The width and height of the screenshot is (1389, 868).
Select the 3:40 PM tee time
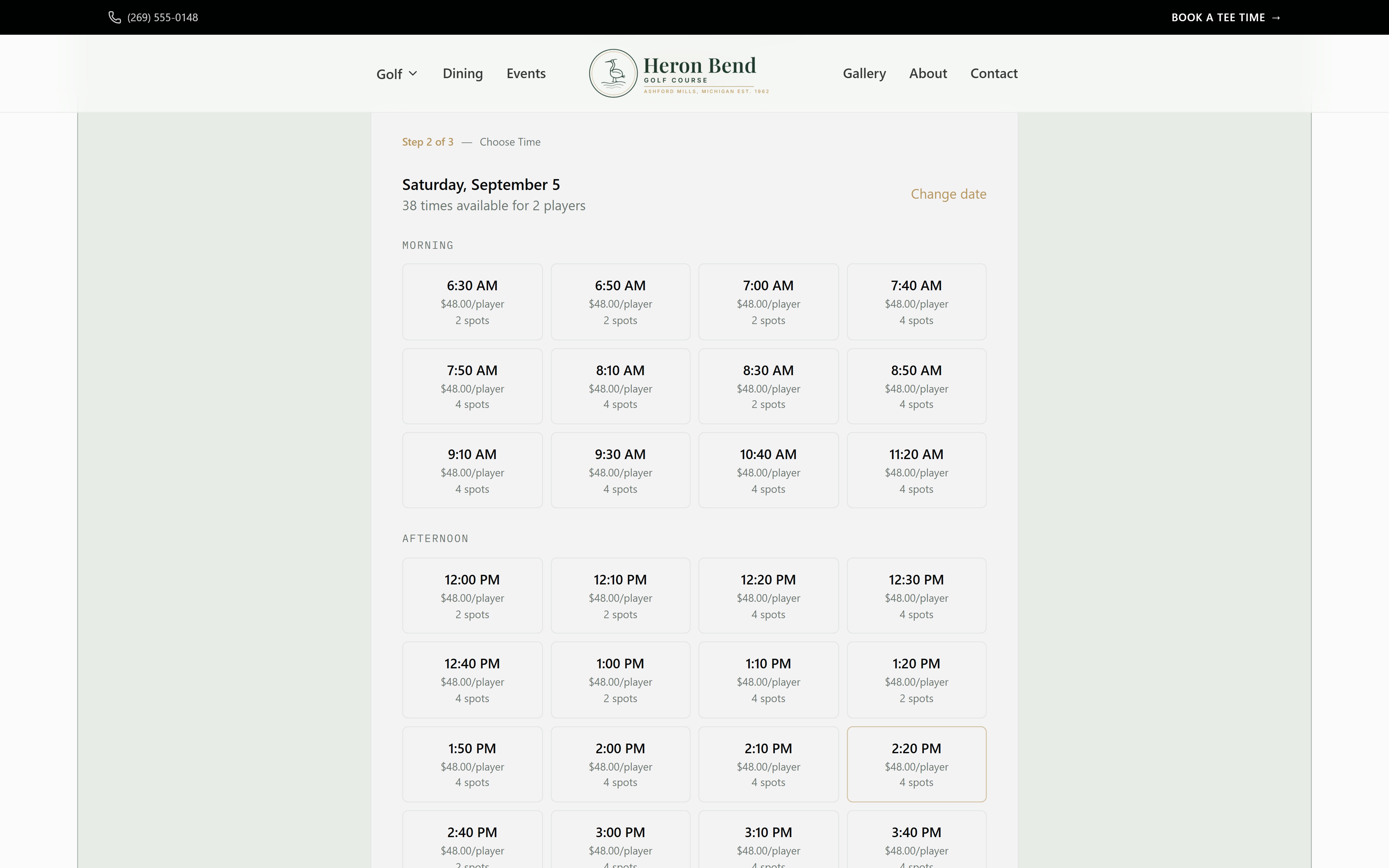point(917,840)
